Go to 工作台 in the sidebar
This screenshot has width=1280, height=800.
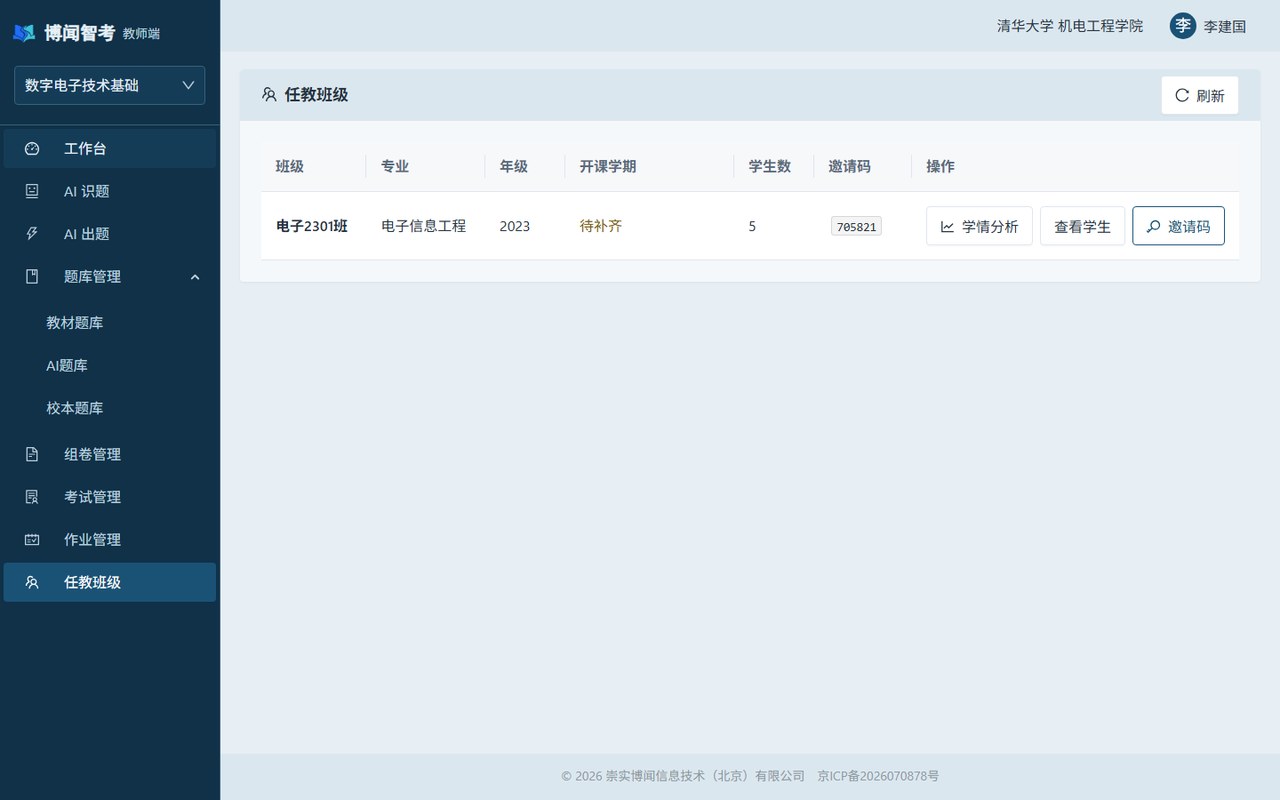(110, 149)
